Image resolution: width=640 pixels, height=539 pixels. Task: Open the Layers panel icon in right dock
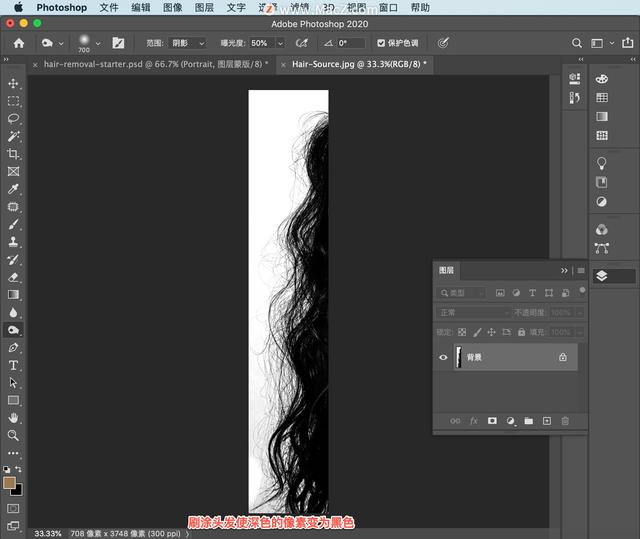602,276
